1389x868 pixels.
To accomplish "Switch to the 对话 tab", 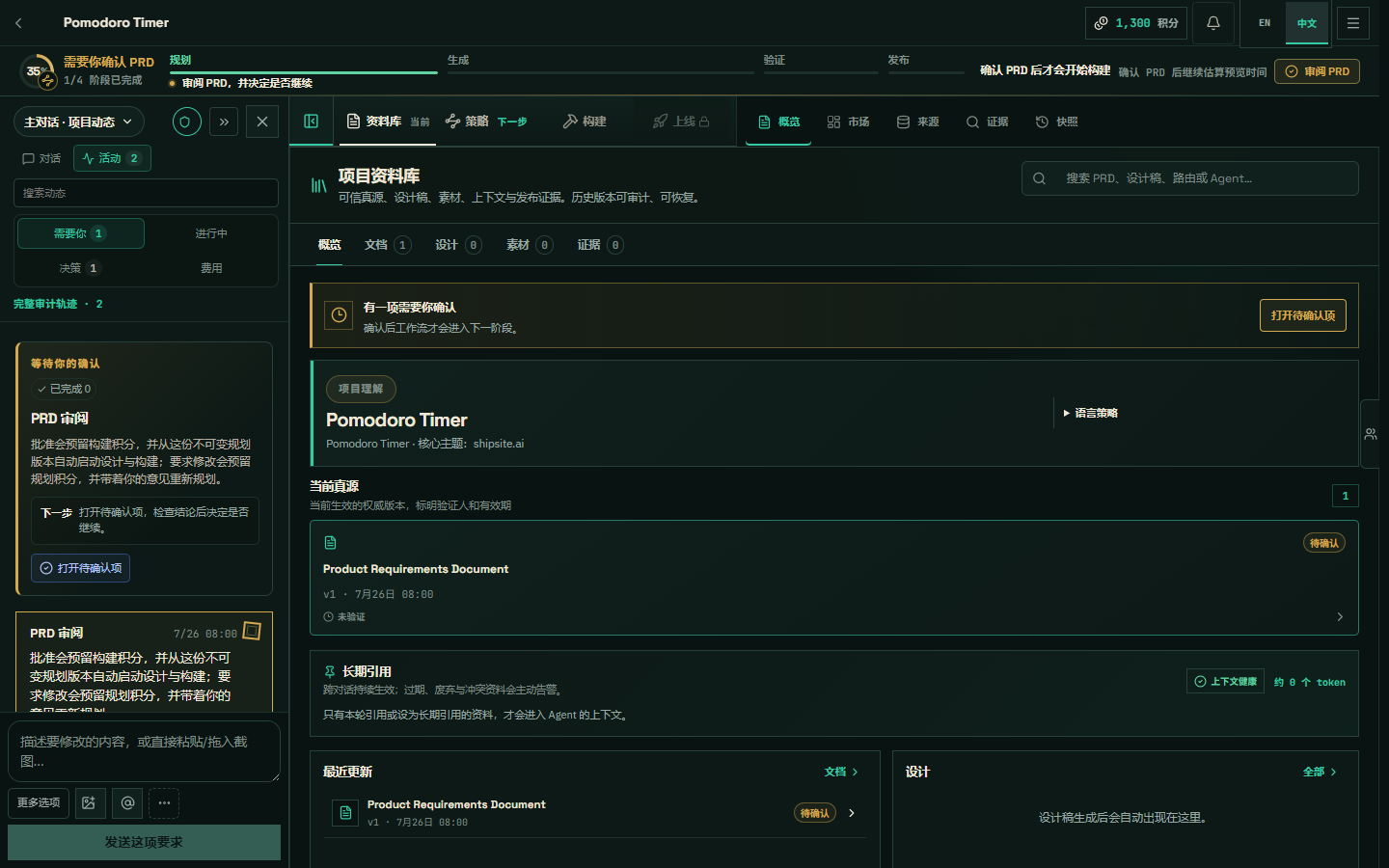I will click(x=41, y=158).
